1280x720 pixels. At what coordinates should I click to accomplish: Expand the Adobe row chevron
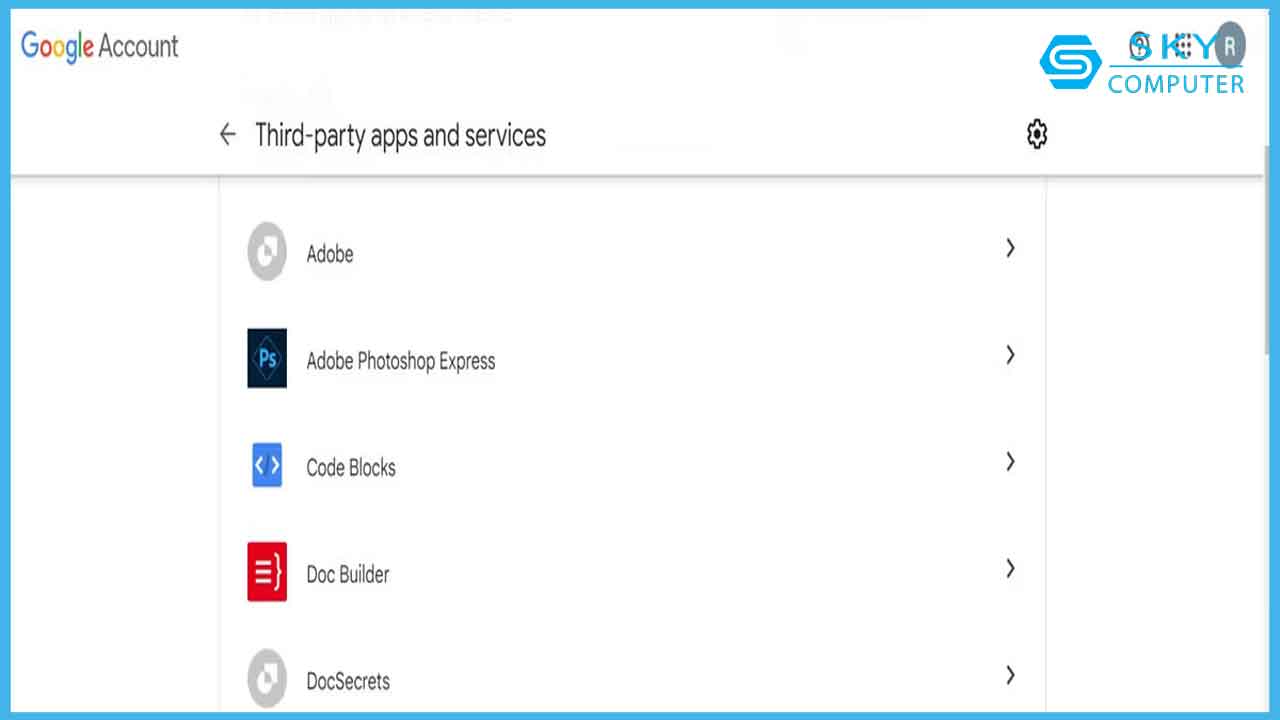point(1010,248)
